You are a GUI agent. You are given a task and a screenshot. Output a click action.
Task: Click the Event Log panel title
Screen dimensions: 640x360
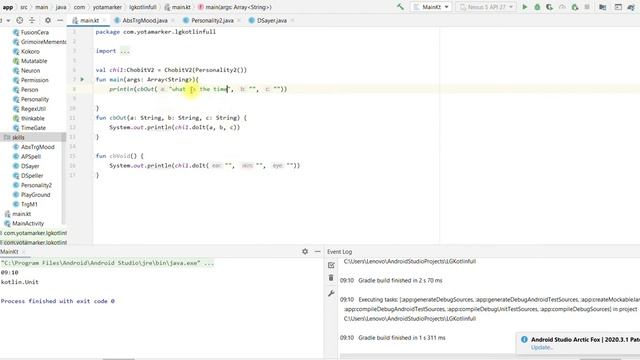click(339, 252)
